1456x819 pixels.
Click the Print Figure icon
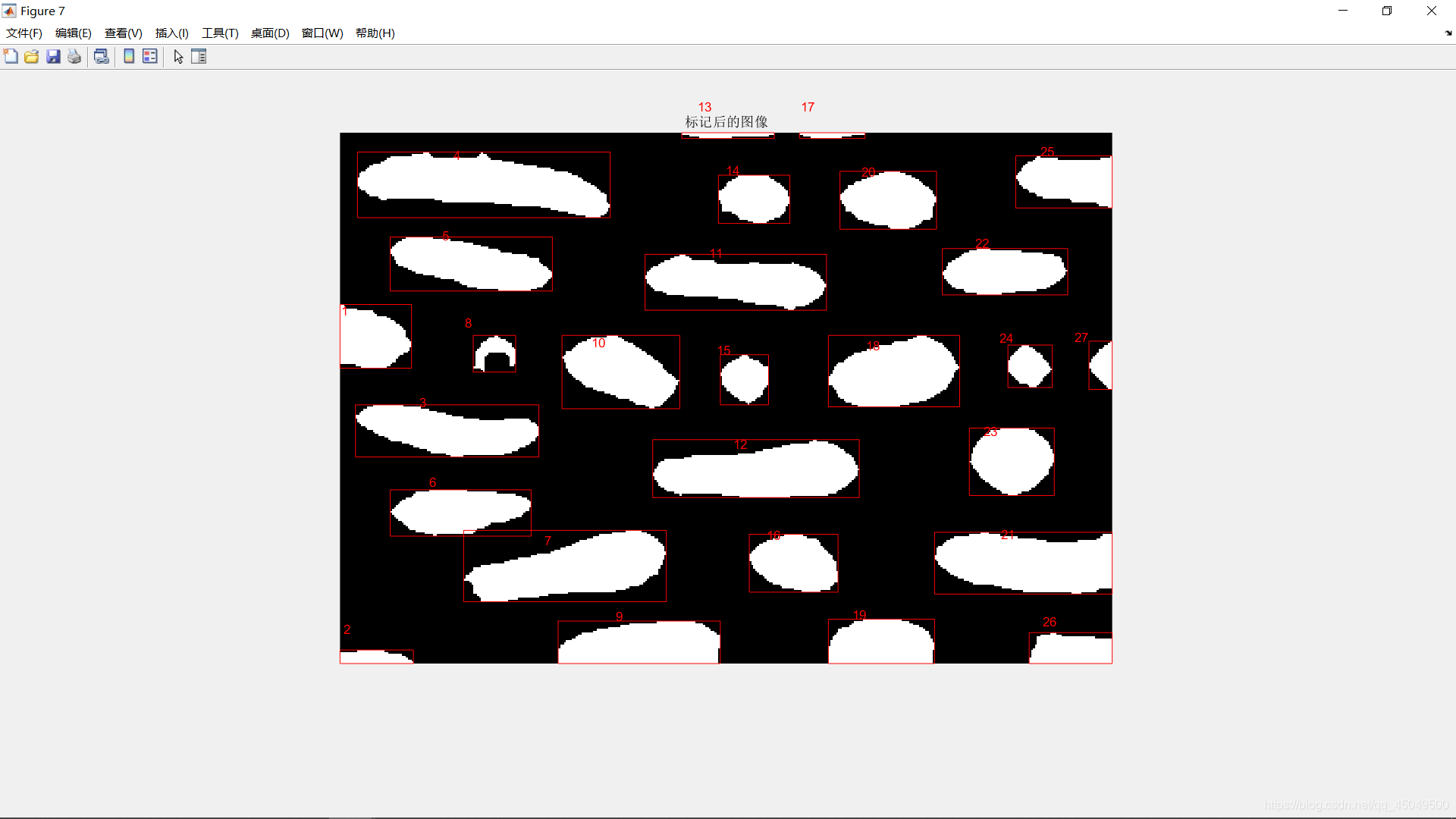pos(74,56)
